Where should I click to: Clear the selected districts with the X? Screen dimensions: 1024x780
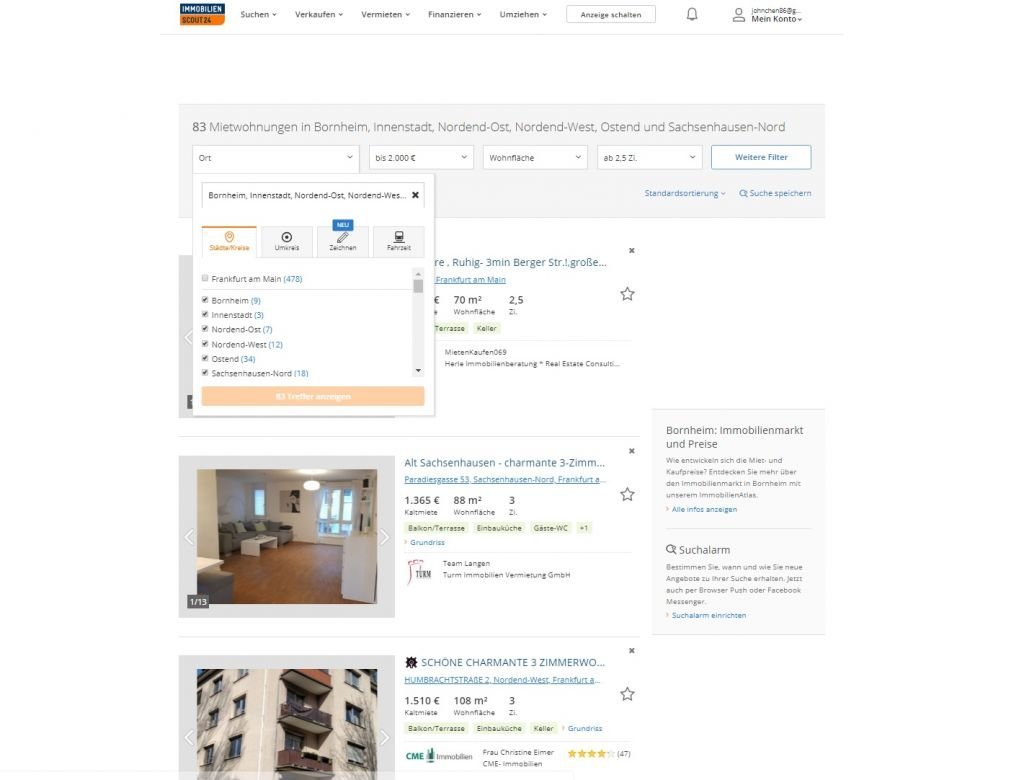click(x=415, y=195)
